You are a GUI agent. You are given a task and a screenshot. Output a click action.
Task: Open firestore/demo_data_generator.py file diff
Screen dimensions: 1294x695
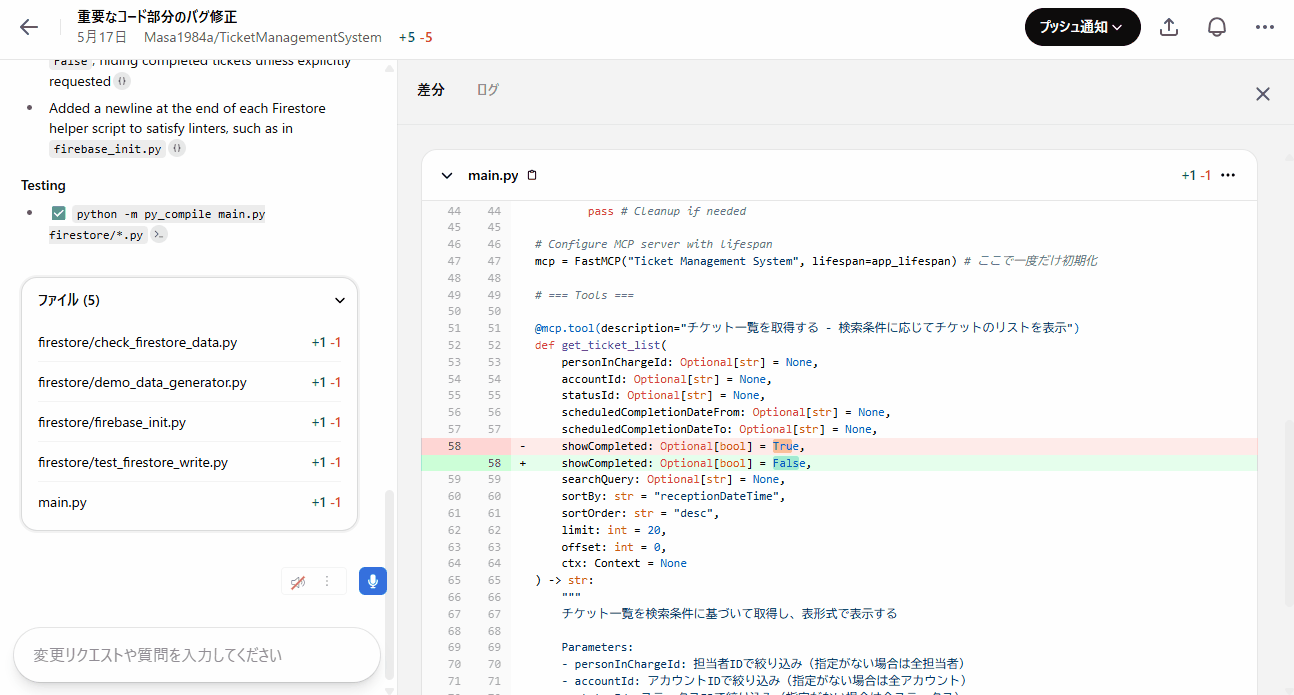(190, 382)
